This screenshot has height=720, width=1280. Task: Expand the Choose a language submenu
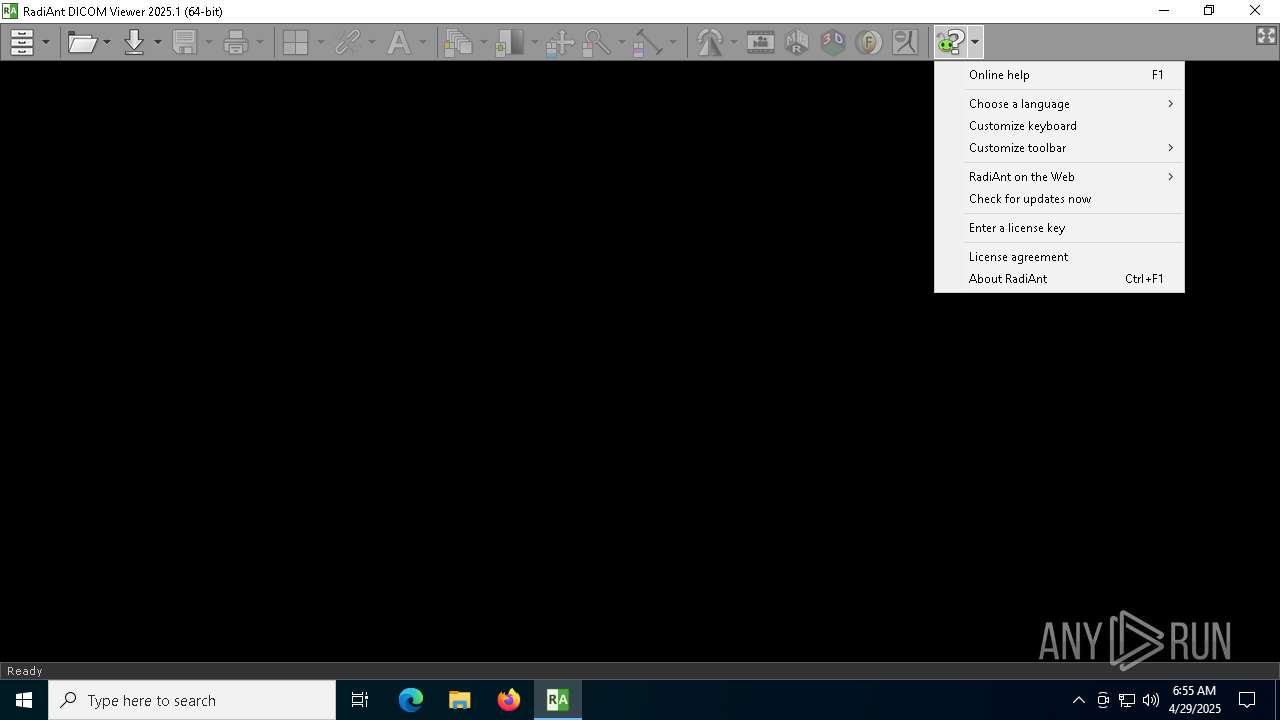pos(1059,104)
